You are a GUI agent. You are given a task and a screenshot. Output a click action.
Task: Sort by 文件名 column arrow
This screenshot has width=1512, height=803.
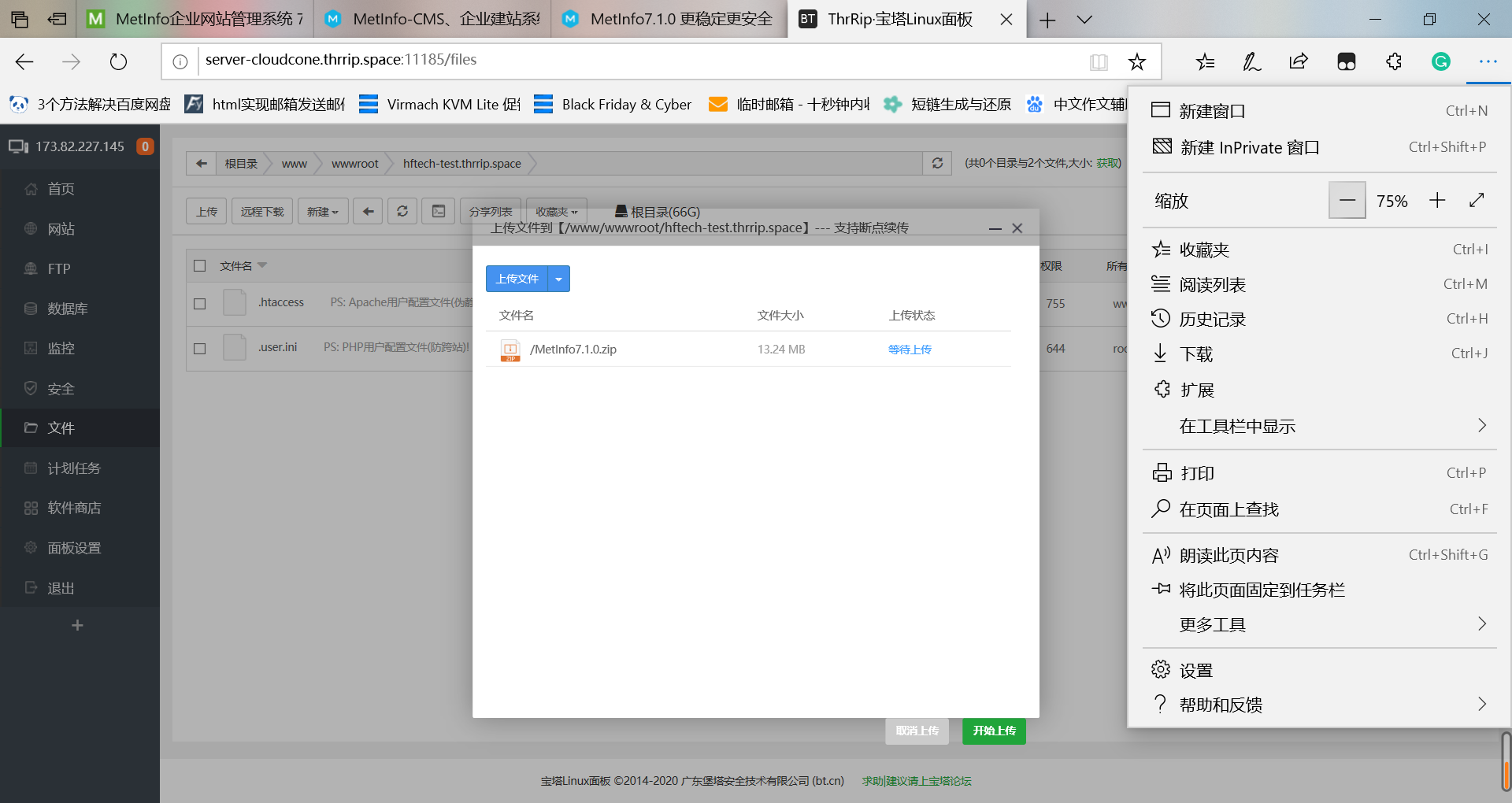(262, 265)
